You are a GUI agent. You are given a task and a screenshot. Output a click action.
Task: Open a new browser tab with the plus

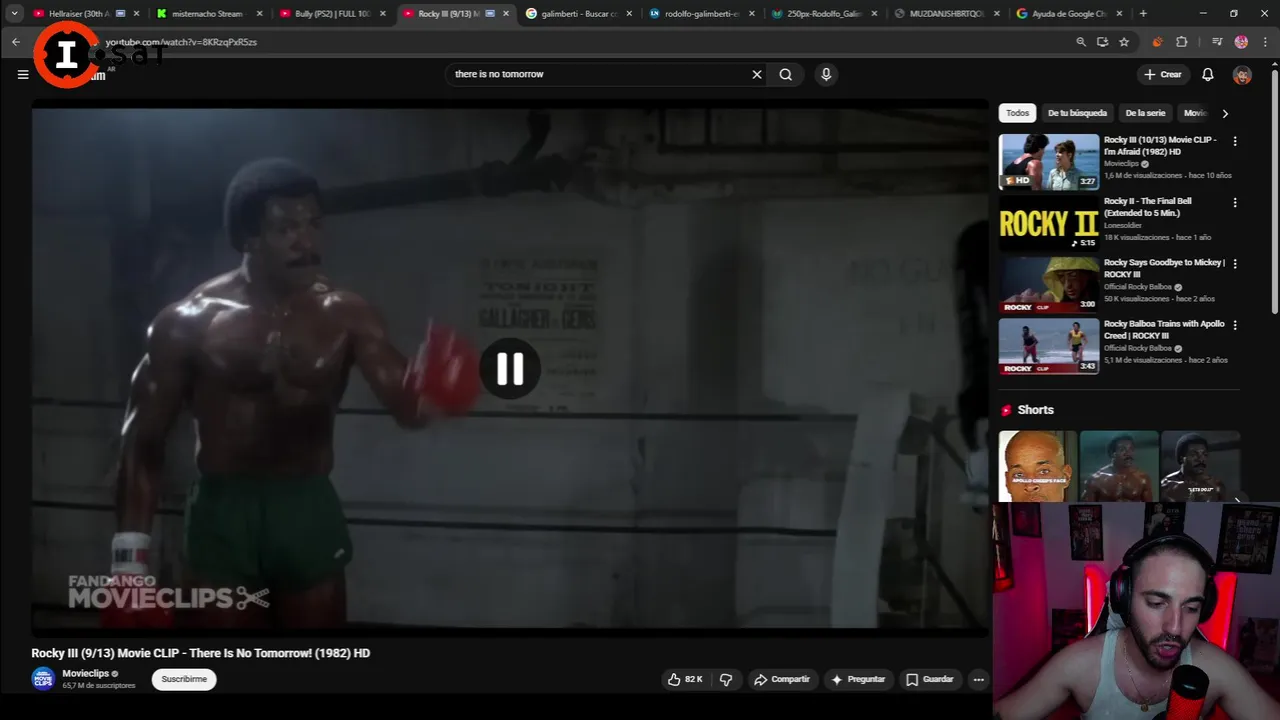tap(1143, 14)
